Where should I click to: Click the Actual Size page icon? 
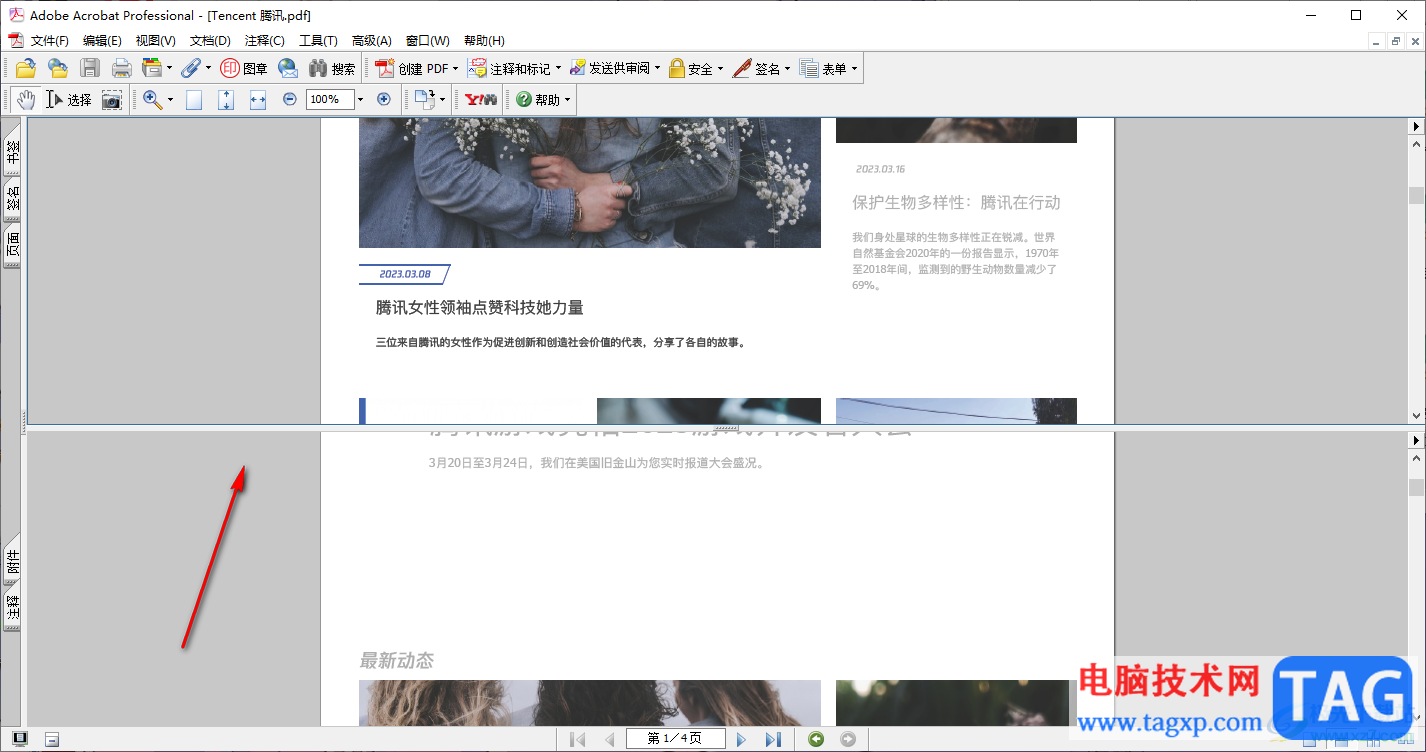tap(194, 100)
